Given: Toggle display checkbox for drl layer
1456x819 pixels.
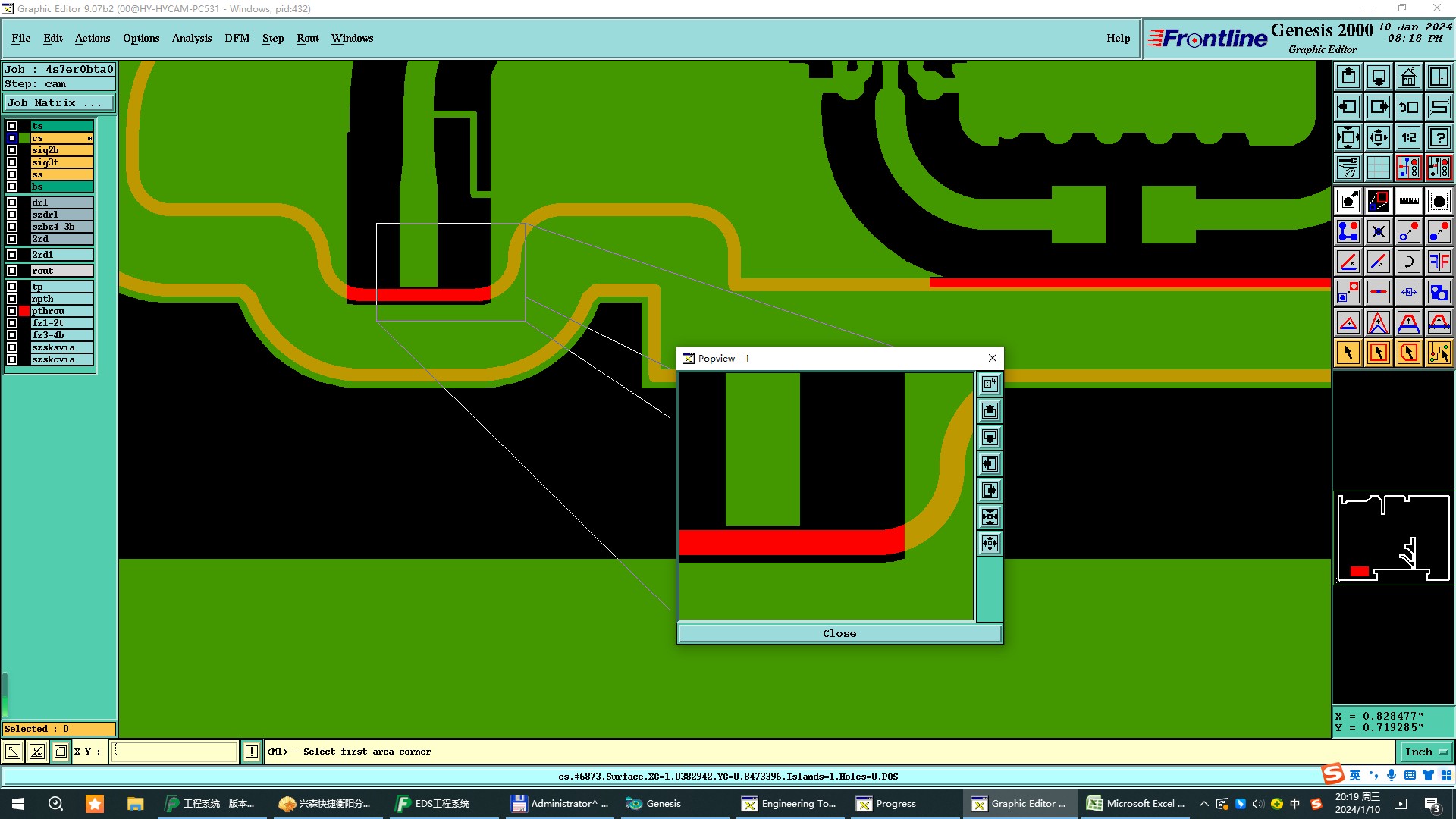Looking at the screenshot, I should (x=12, y=202).
